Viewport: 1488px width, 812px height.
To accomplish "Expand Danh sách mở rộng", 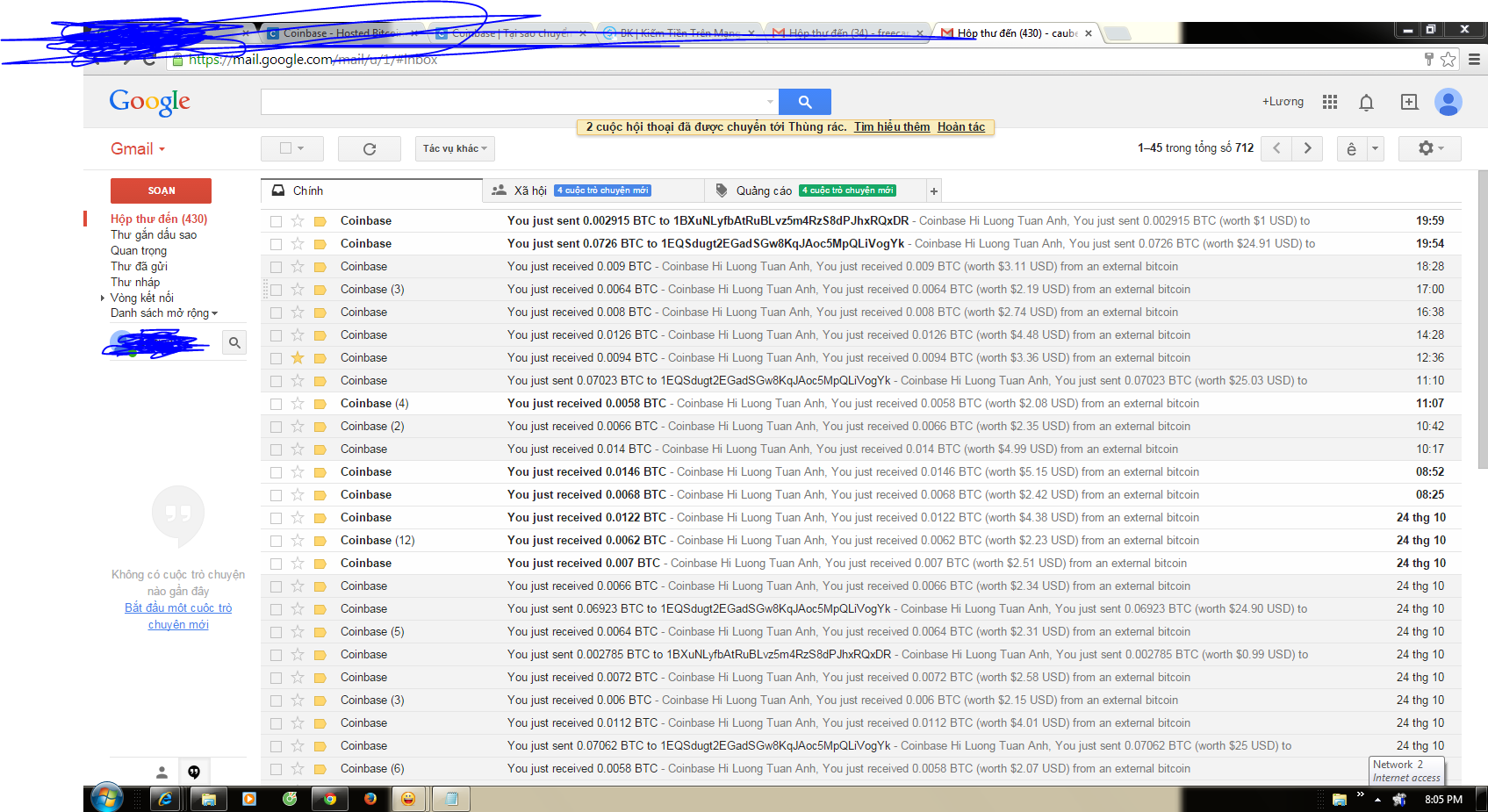I will point(164,313).
